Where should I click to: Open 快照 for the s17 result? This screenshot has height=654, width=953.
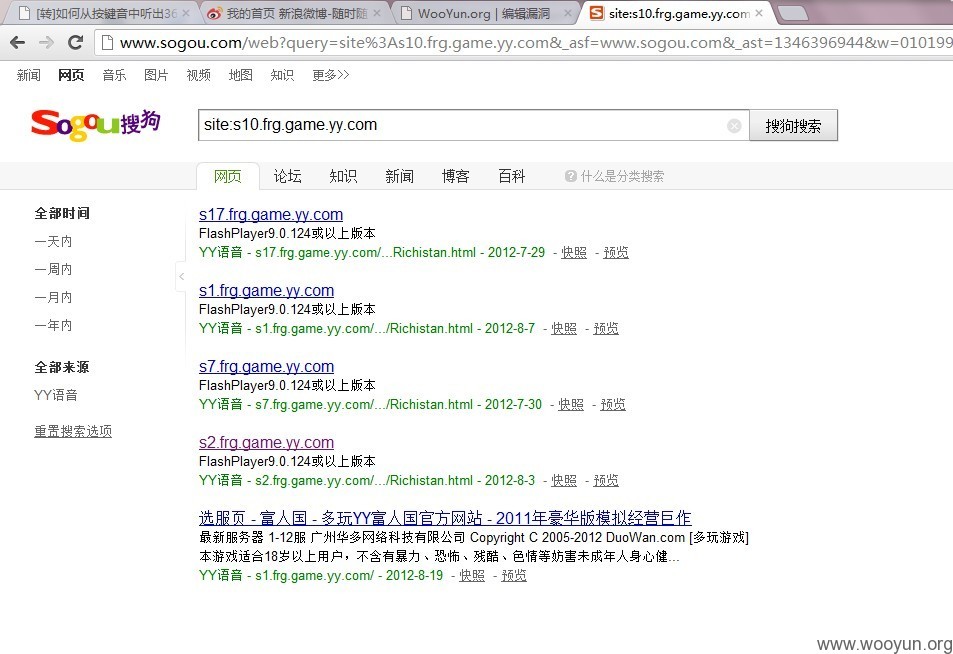pyautogui.click(x=574, y=252)
